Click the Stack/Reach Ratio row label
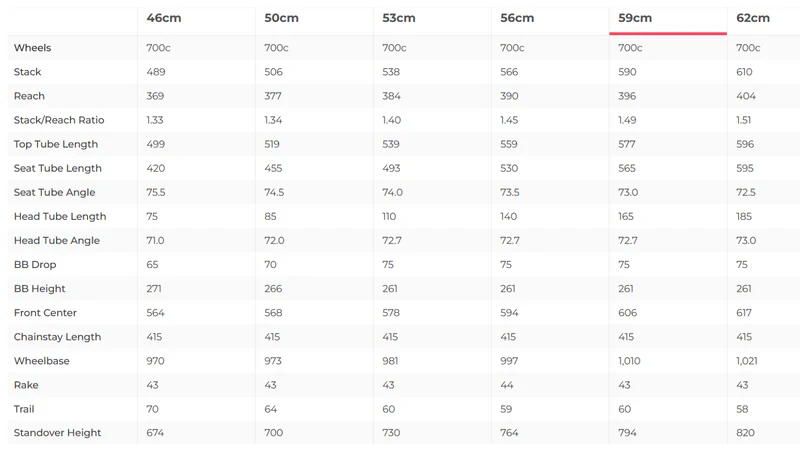 [x=59, y=120]
